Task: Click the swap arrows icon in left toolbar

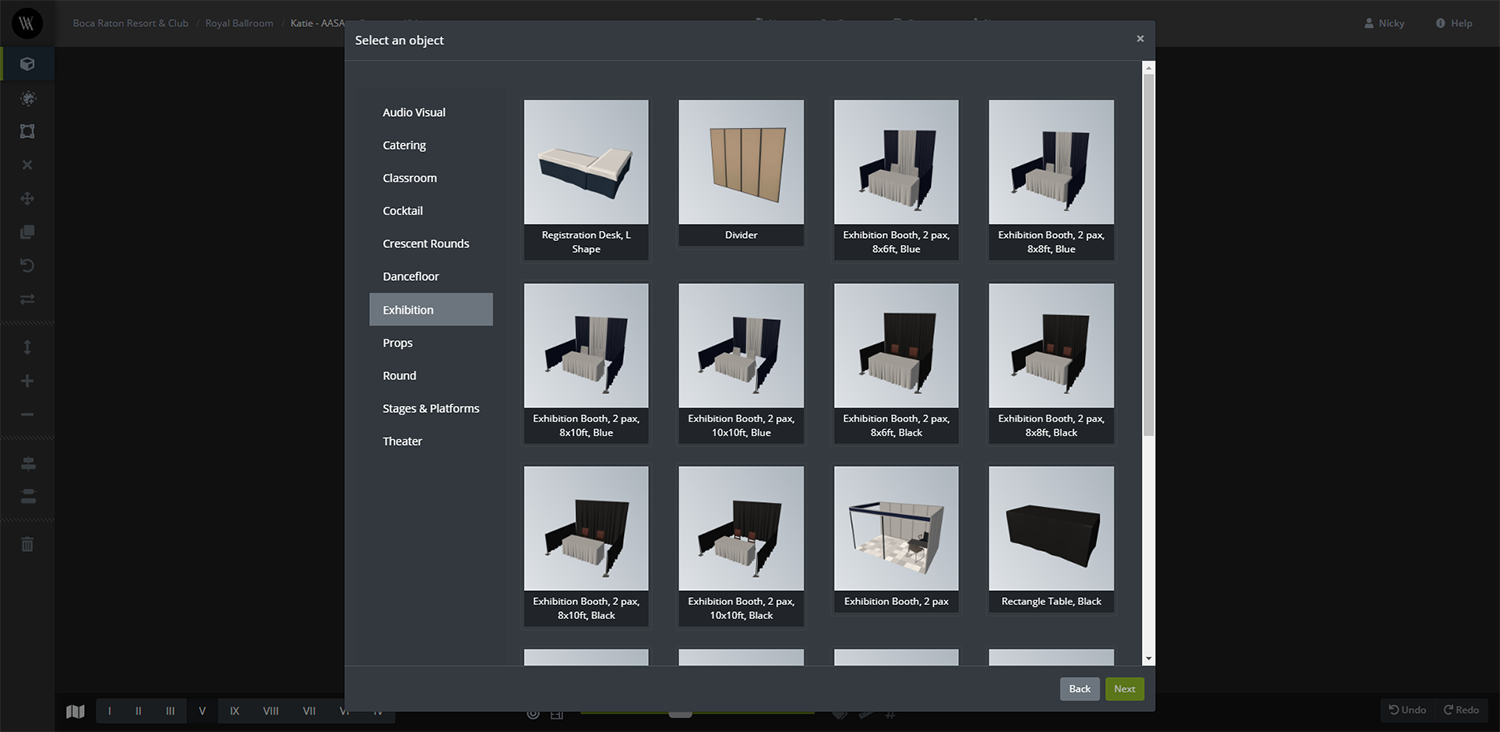Action: tap(27, 299)
